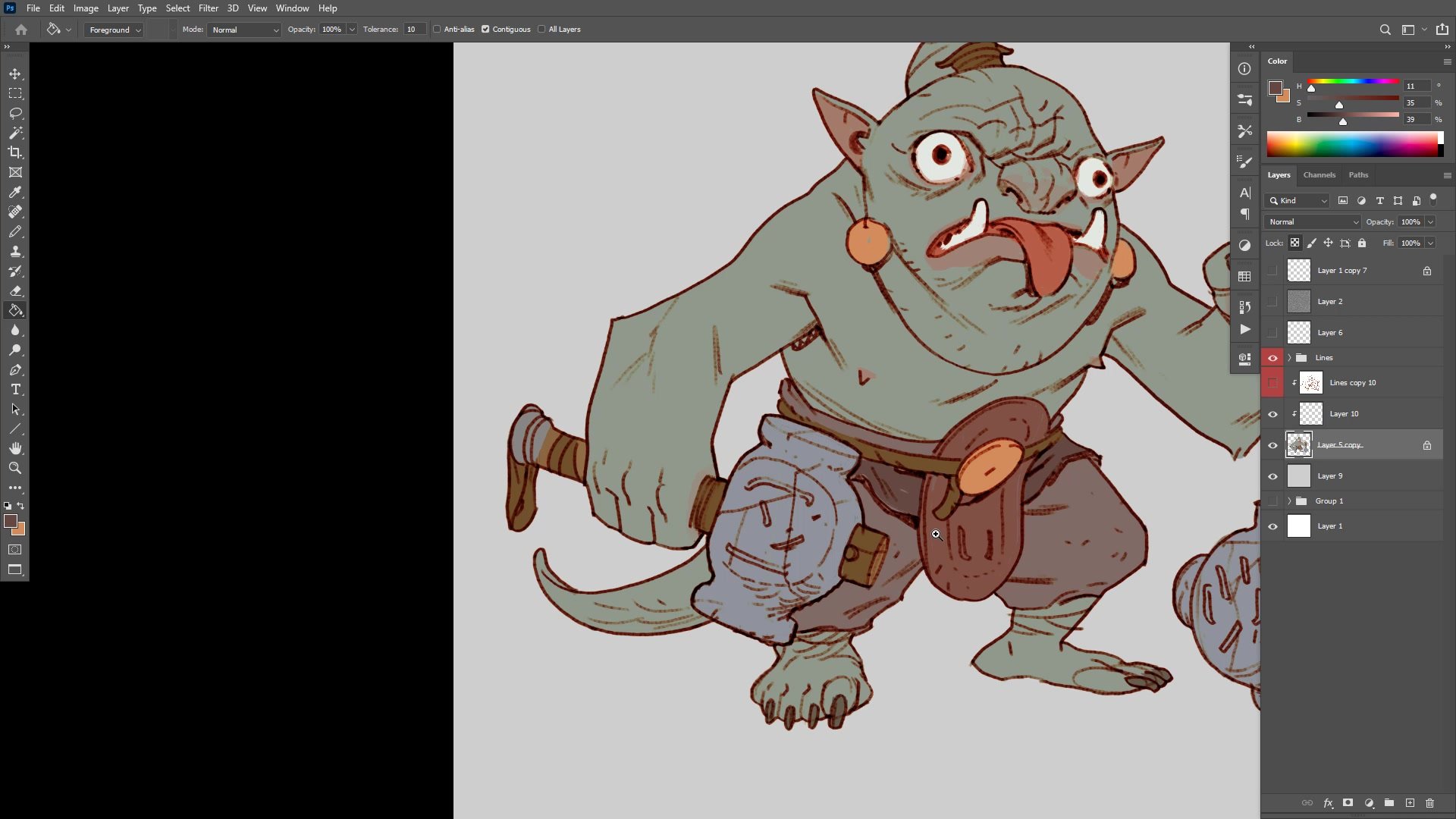Viewport: 1456px width, 819px height.
Task: Select the Eraser tool
Action: pos(15,291)
